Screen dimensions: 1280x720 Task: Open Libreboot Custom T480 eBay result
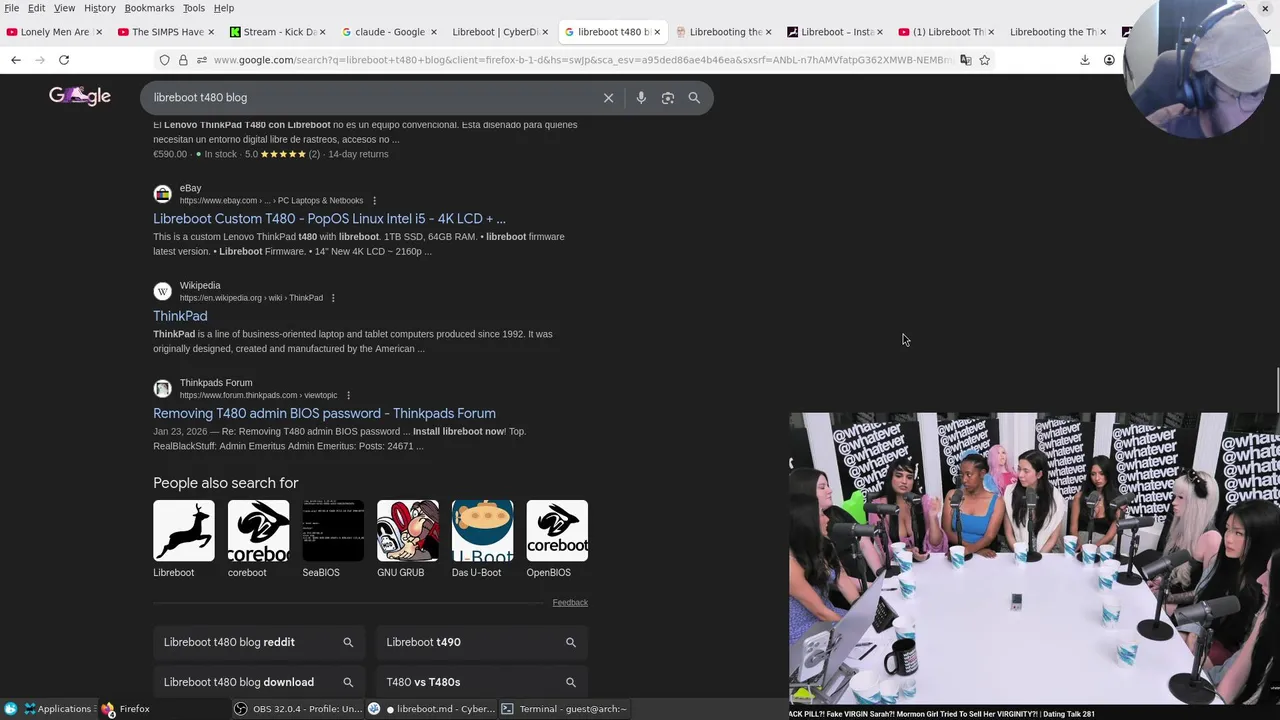point(329,219)
